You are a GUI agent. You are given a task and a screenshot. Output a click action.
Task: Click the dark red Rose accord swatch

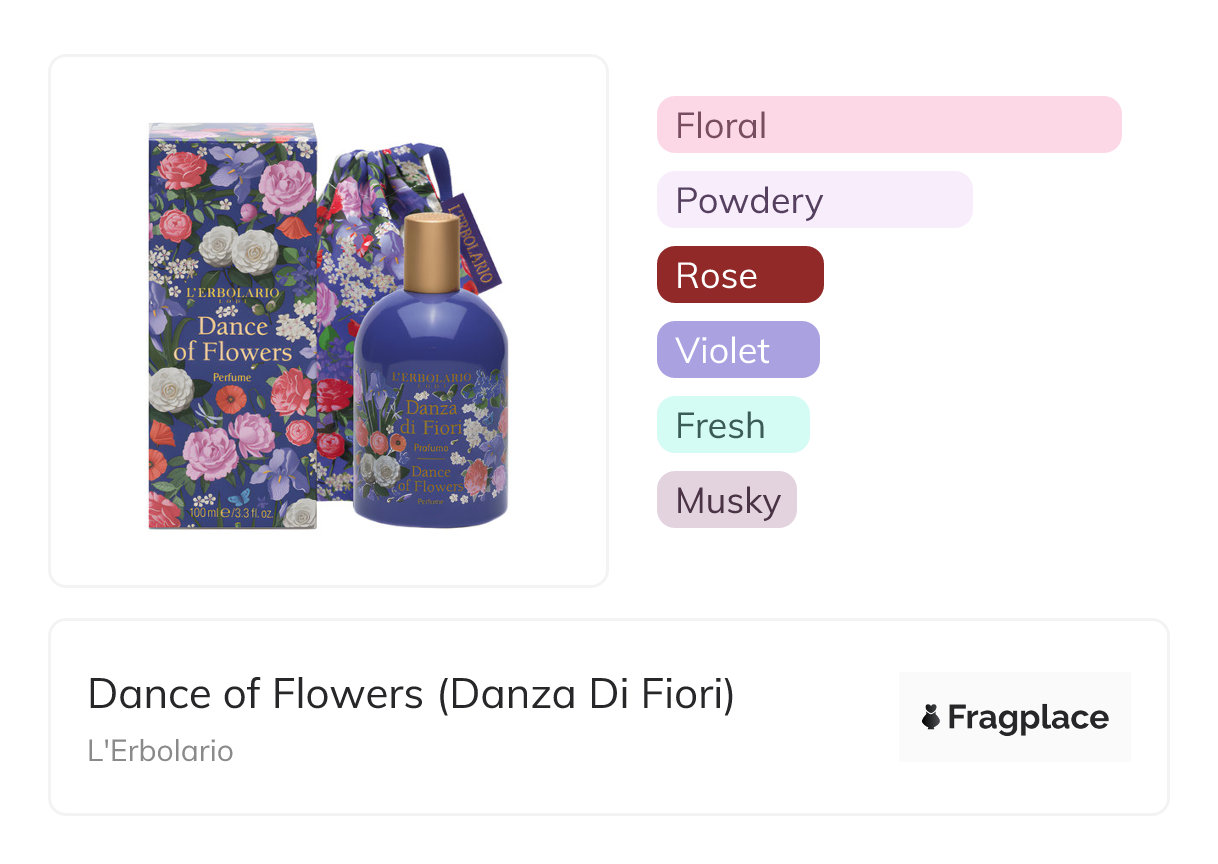(x=740, y=275)
